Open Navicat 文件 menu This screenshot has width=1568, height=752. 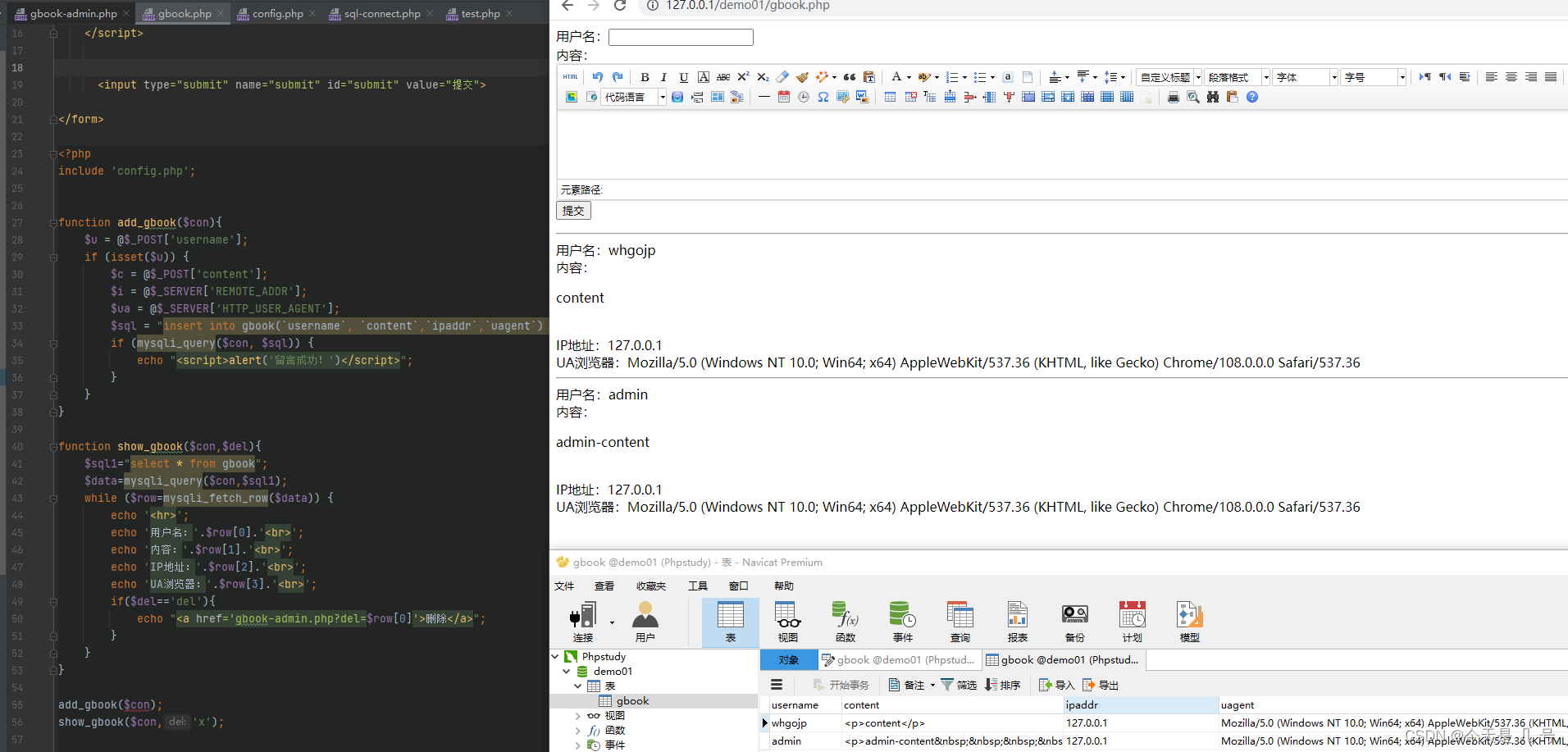pyautogui.click(x=564, y=586)
